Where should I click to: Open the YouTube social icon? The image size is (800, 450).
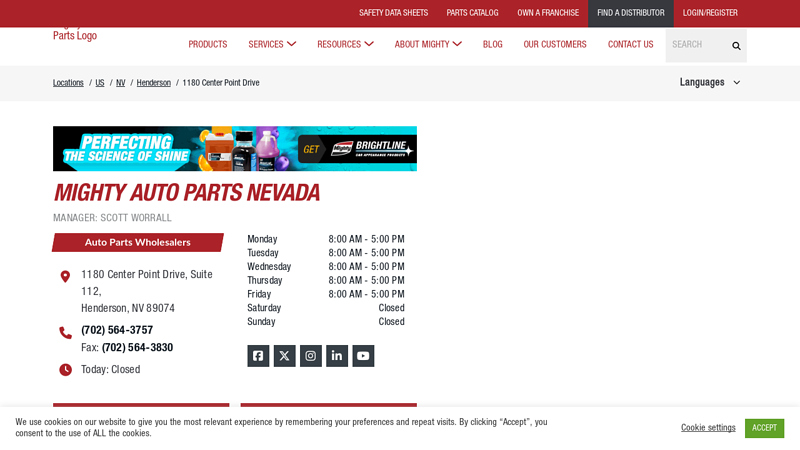click(363, 356)
